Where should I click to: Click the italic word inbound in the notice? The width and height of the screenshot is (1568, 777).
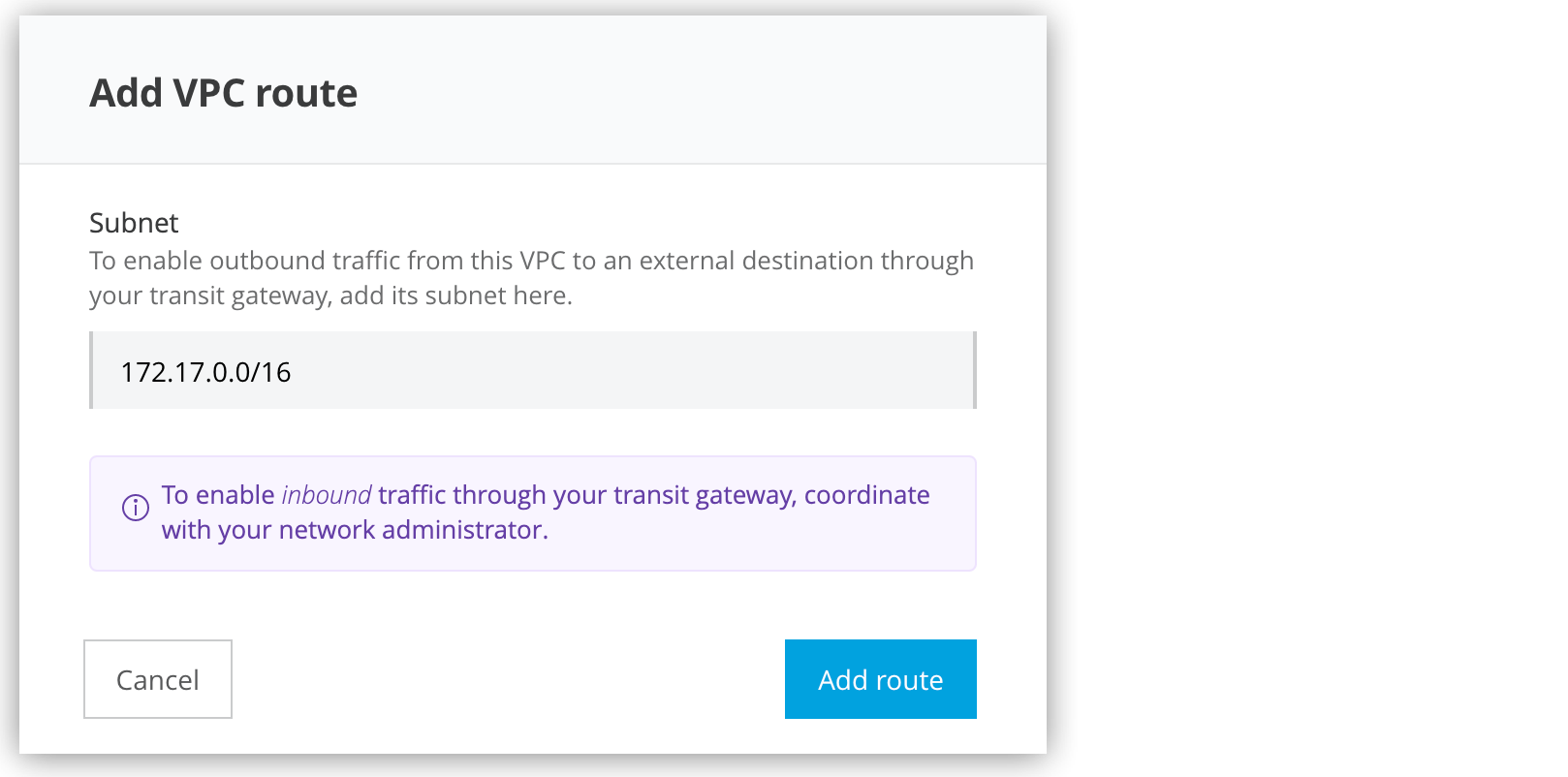(326, 494)
